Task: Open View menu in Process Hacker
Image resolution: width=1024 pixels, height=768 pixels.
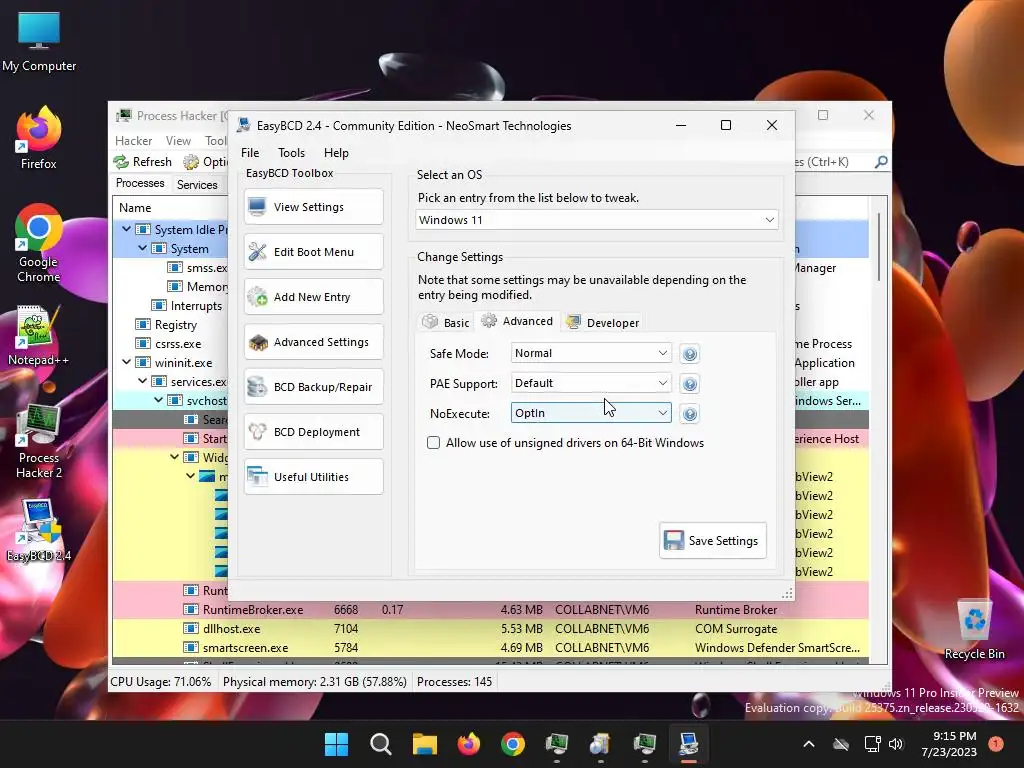Action: tap(178, 141)
